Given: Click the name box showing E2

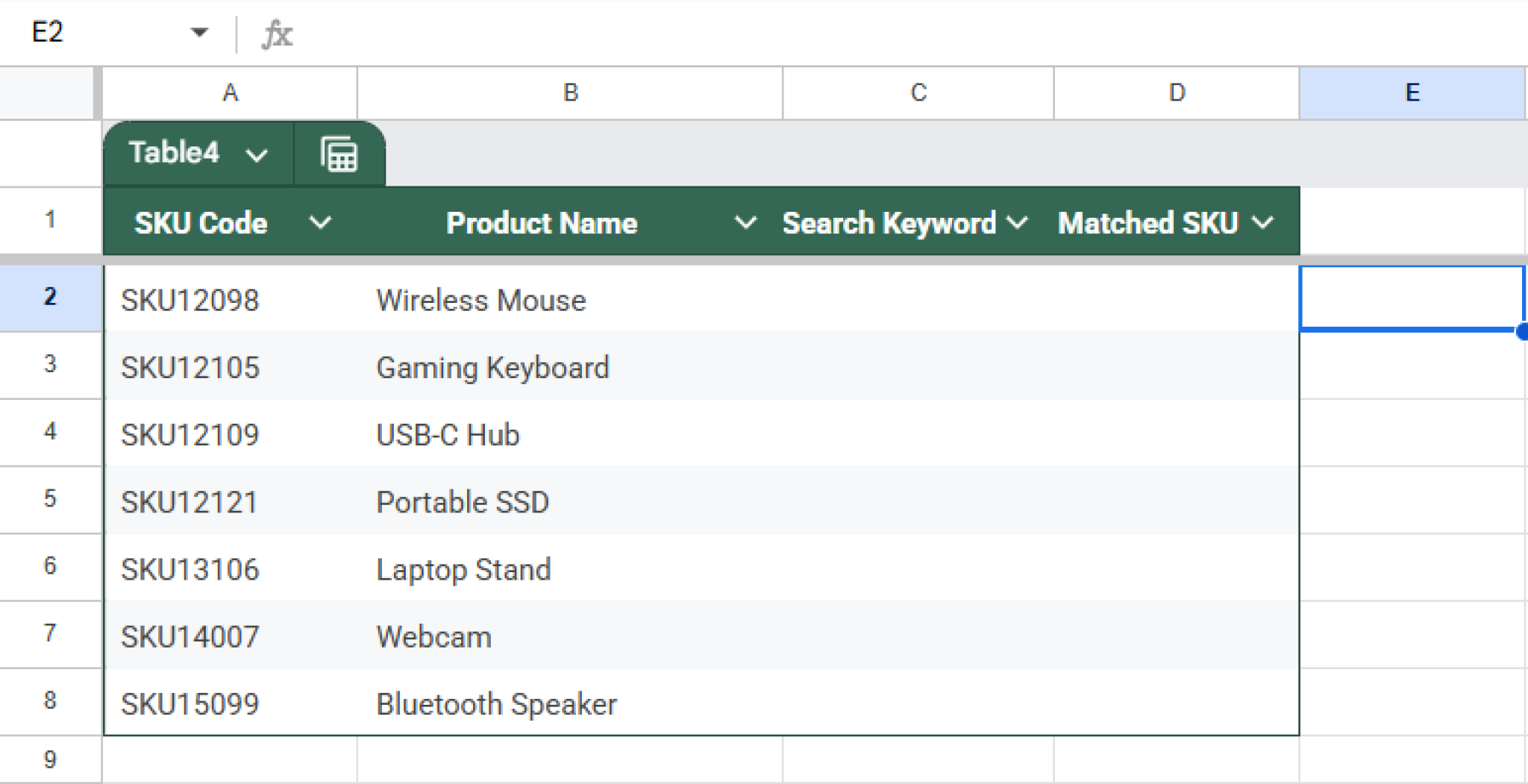Looking at the screenshot, I should click(x=90, y=33).
